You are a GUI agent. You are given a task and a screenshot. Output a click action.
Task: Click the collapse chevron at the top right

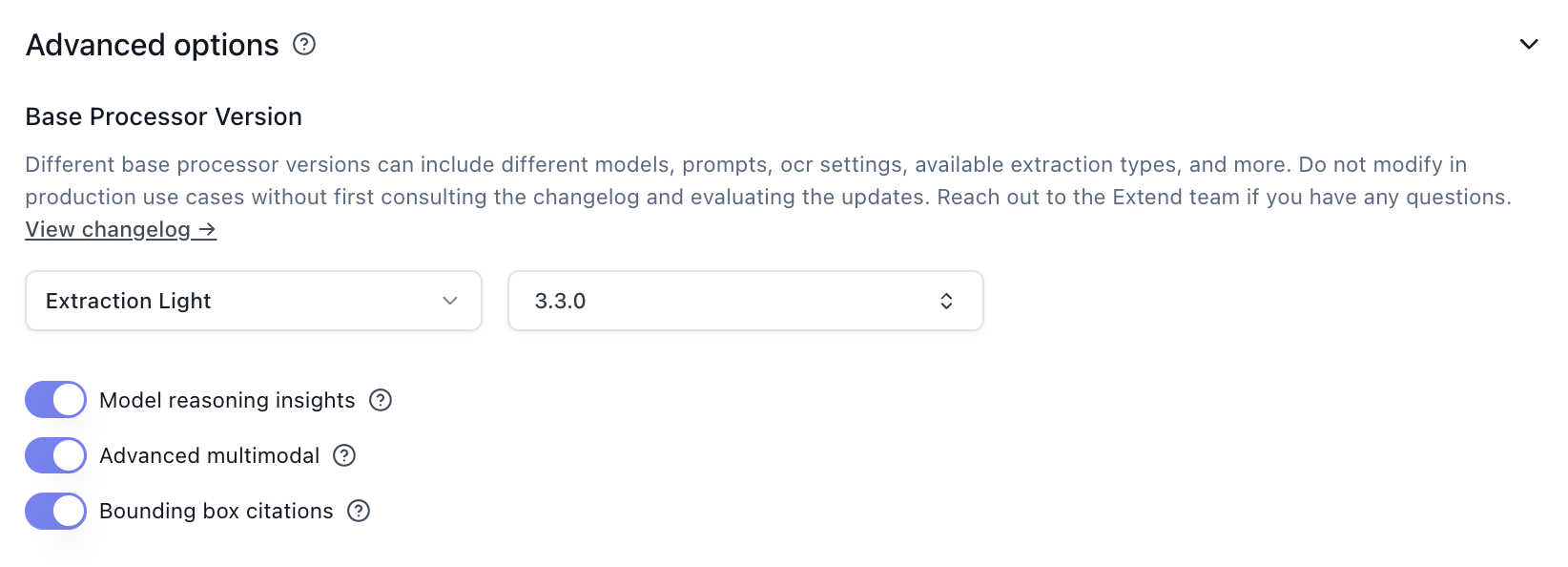[x=1530, y=44]
